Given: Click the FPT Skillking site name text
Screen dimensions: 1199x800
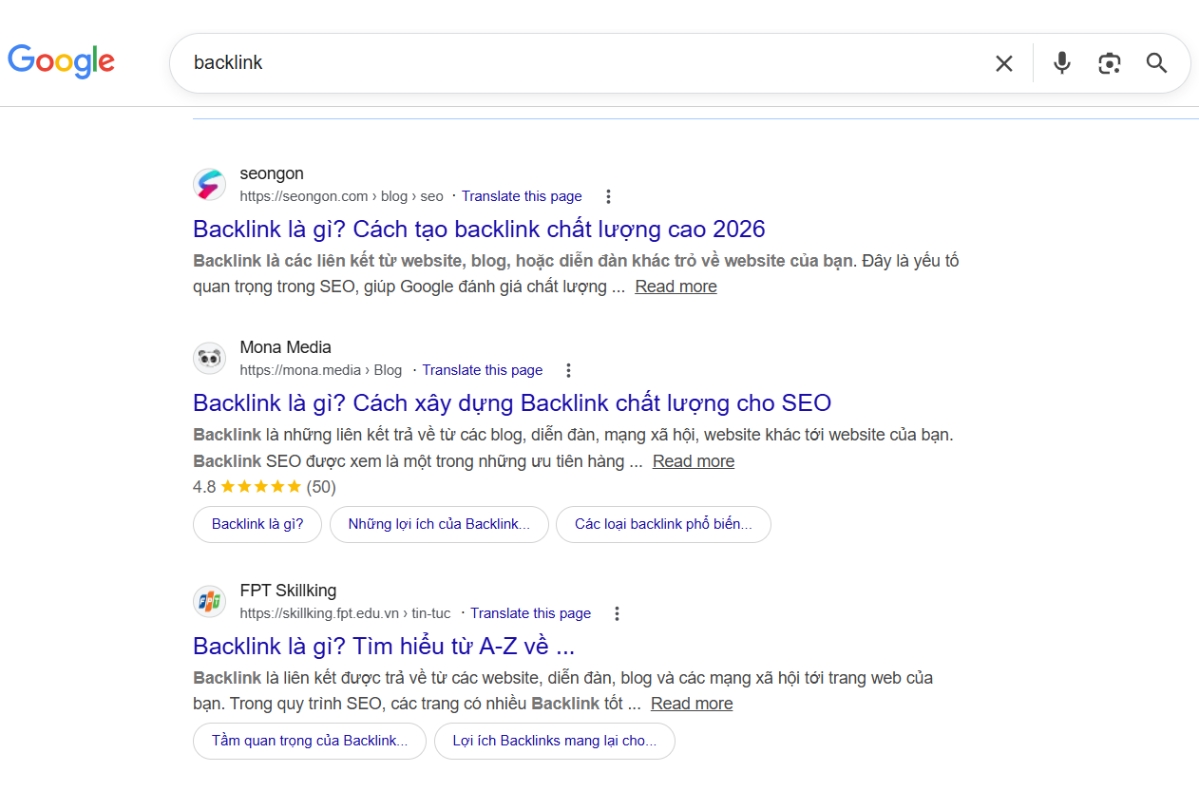Looking at the screenshot, I should coord(288,590).
